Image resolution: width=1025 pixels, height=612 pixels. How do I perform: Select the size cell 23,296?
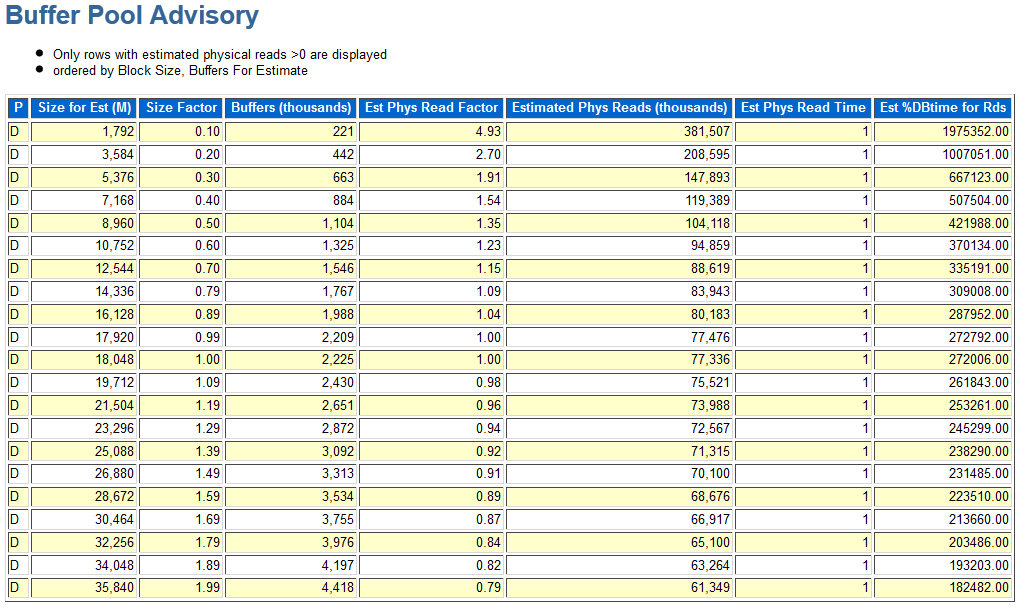[x=84, y=428]
